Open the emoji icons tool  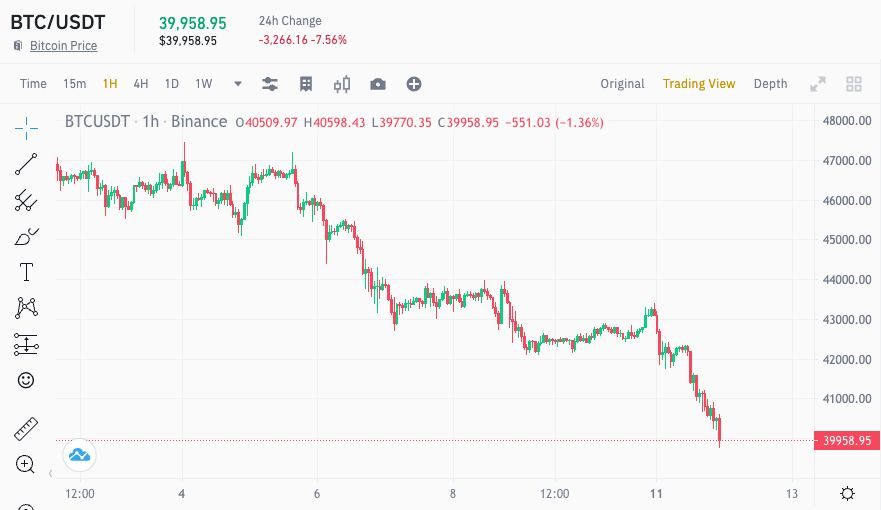point(26,380)
